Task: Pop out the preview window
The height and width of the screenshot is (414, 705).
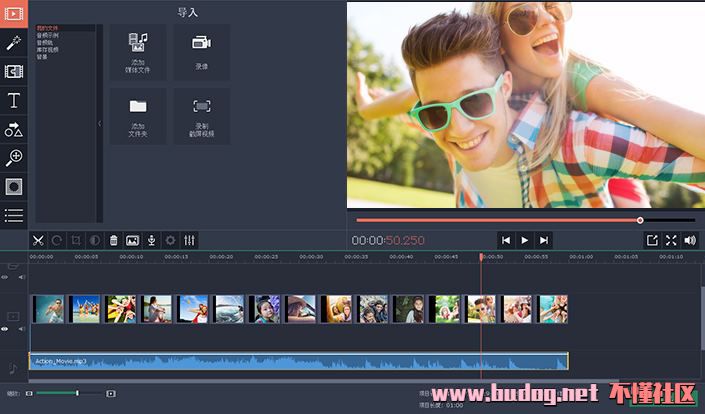Action: pos(652,240)
